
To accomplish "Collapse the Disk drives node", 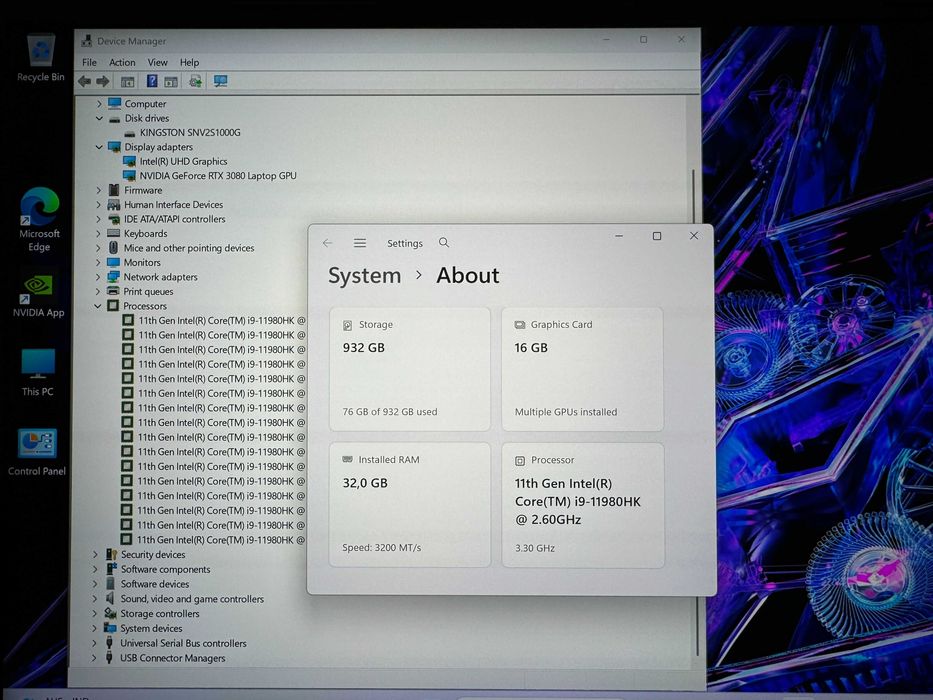I will pyautogui.click(x=99, y=118).
